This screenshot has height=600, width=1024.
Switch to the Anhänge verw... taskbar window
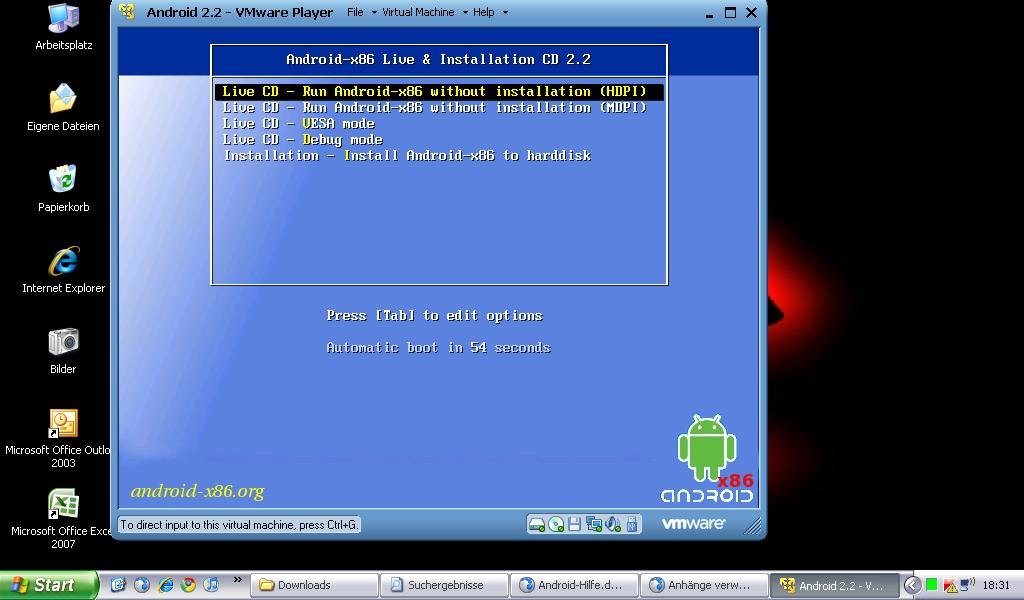(x=704, y=585)
